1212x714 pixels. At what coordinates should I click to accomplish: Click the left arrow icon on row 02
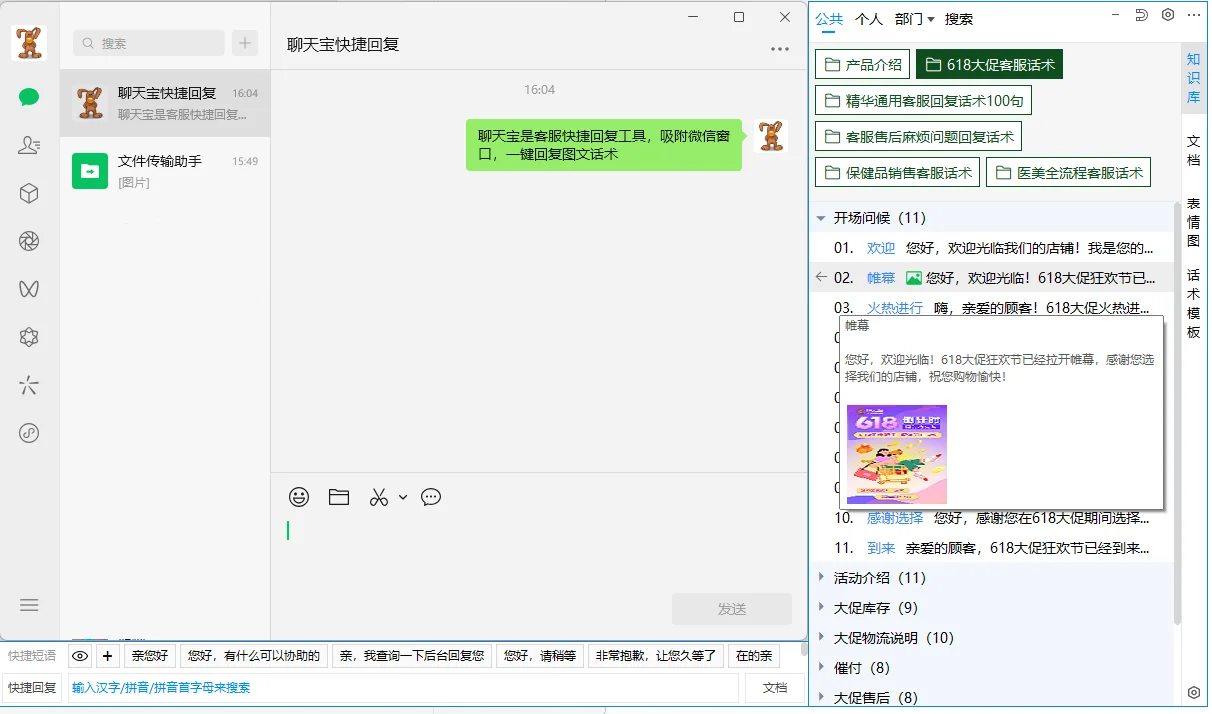click(x=821, y=277)
